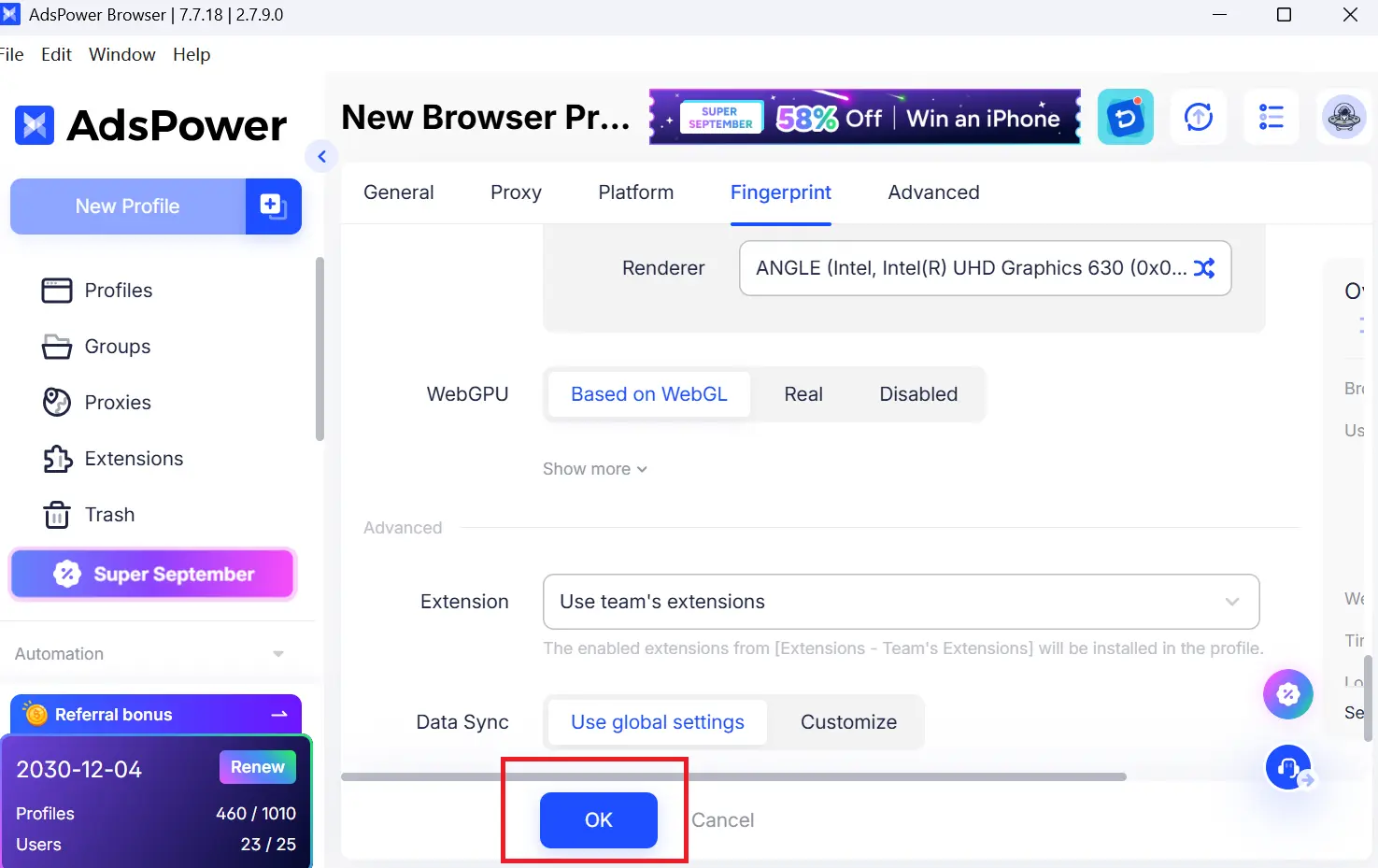Image resolution: width=1378 pixels, height=868 pixels.
Task: Open Profiles in the sidebar
Action: pos(119,291)
